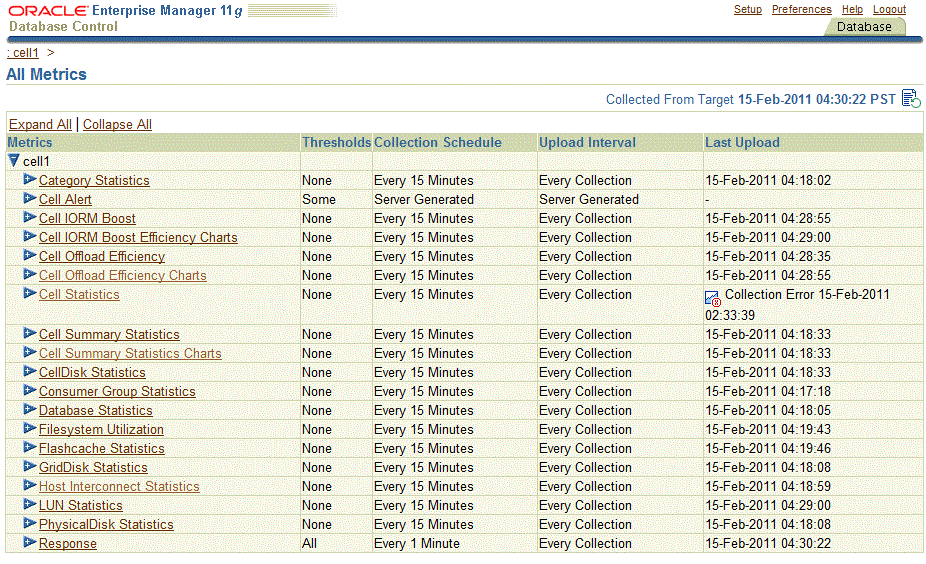Click the refresh data icon beside collection timestamp

click(x=910, y=98)
